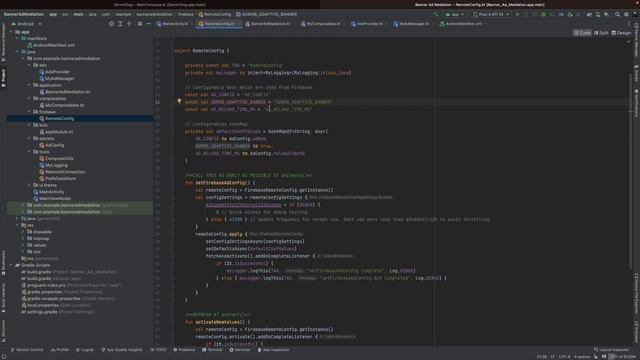Switch editor to Code view
The width and height of the screenshot is (640, 360).
(582, 33)
